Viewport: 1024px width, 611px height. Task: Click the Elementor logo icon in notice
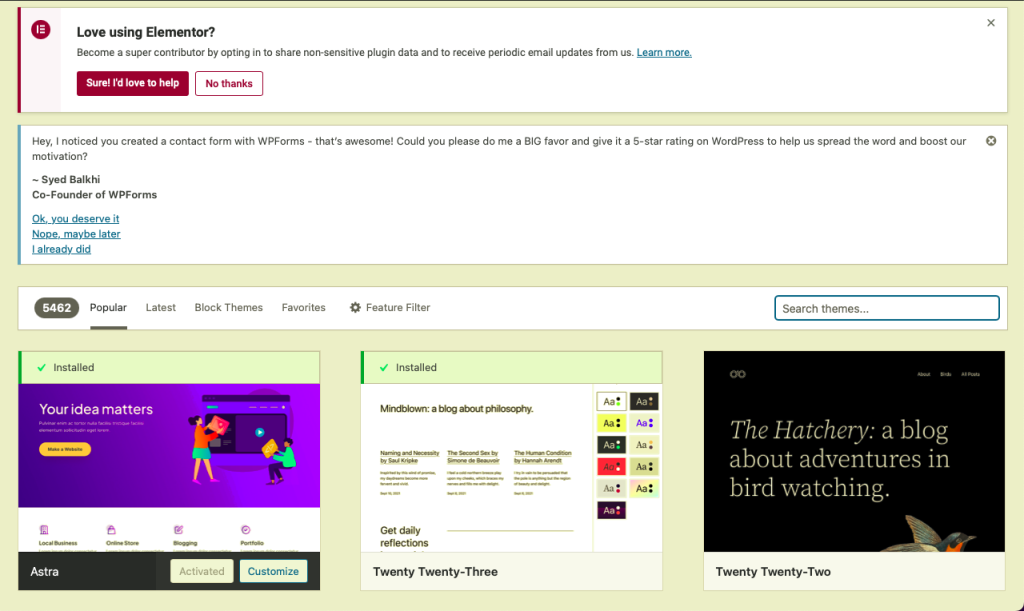point(41,29)
